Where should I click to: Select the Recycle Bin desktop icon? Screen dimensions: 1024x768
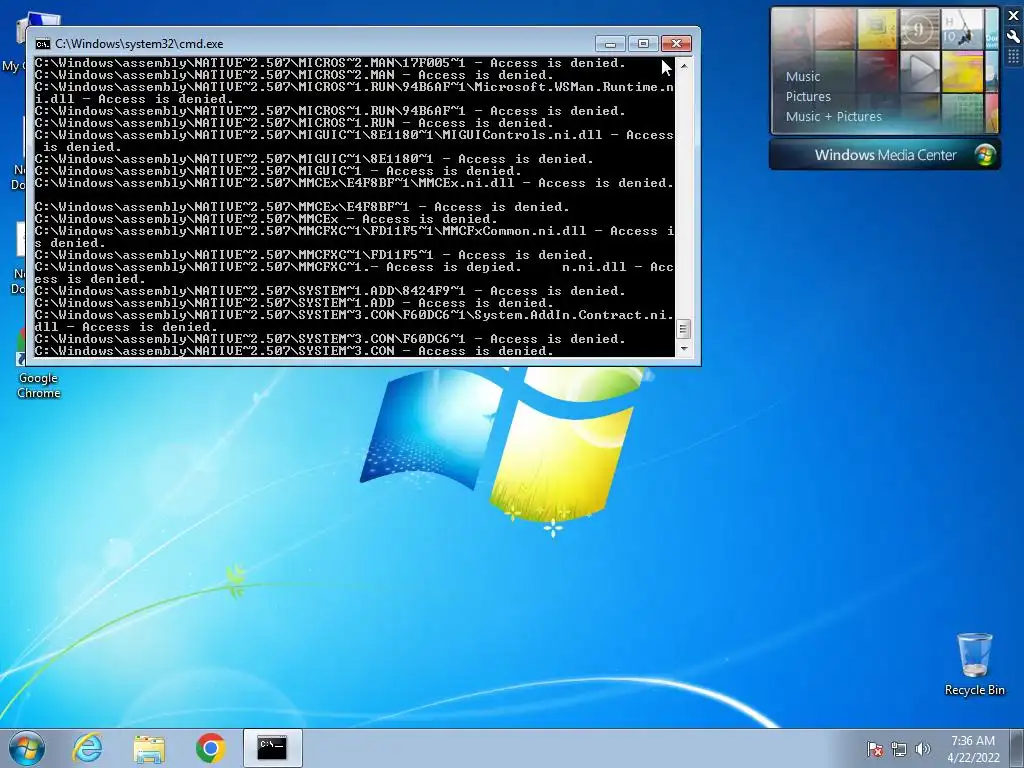974,664
